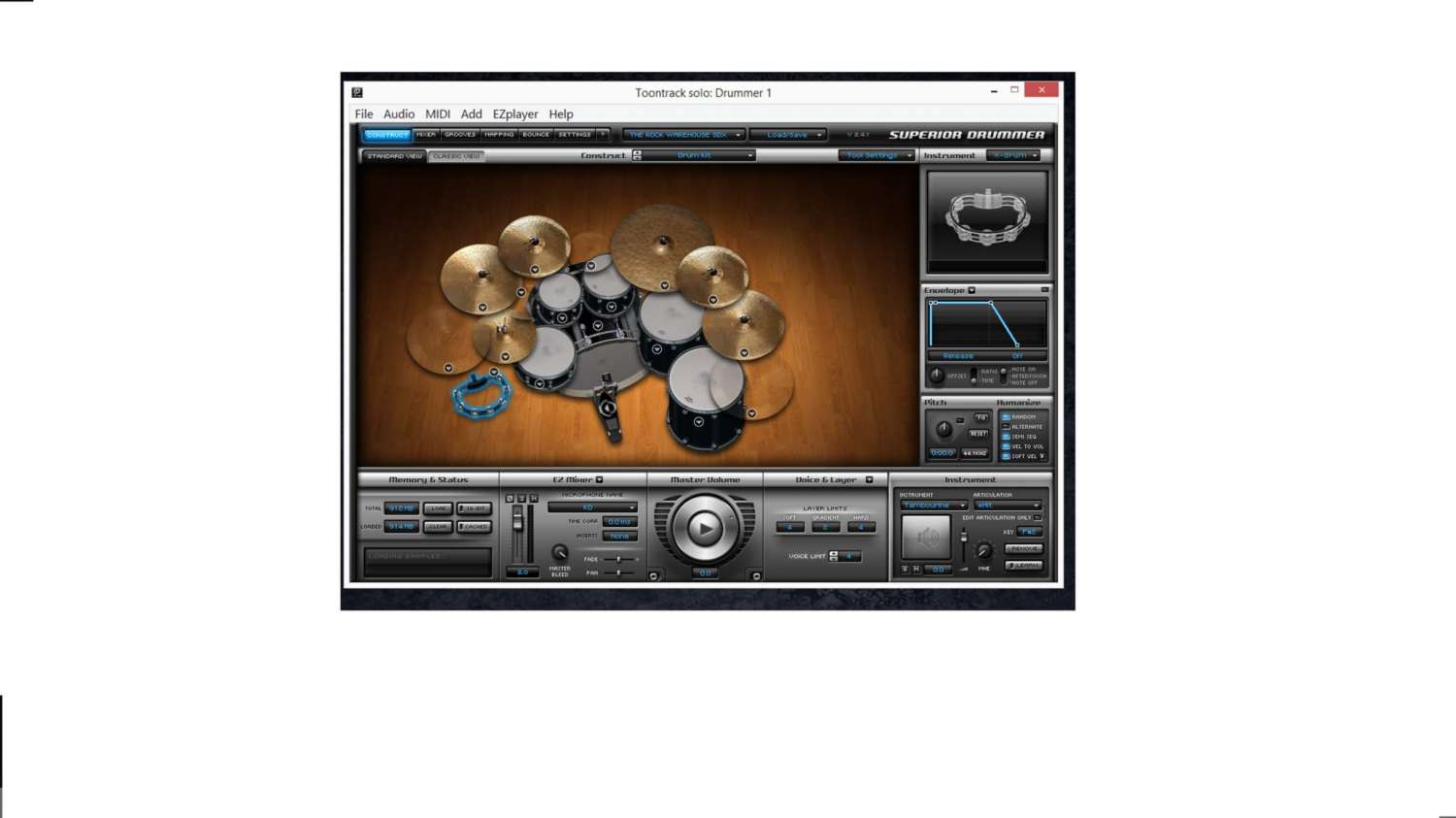
Task: Click the Clear button in Memory & Status
Action: click(439, 527)
